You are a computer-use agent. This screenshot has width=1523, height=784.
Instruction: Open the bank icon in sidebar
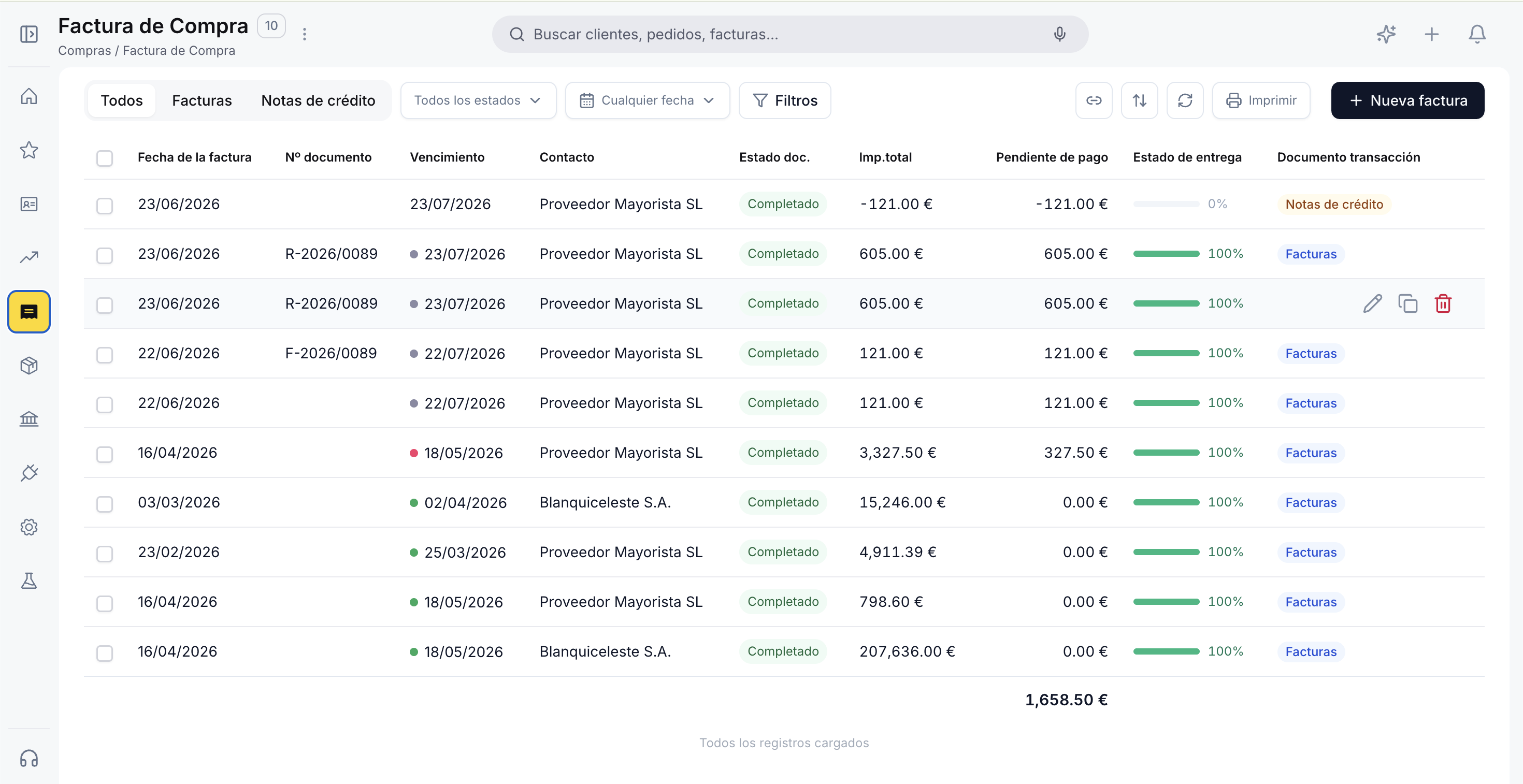(x=29, y=419)
